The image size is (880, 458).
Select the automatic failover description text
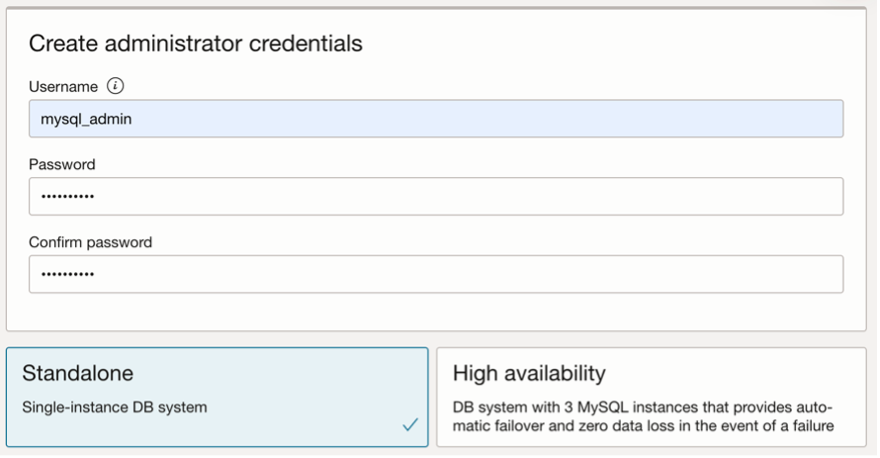coord(643,416)
